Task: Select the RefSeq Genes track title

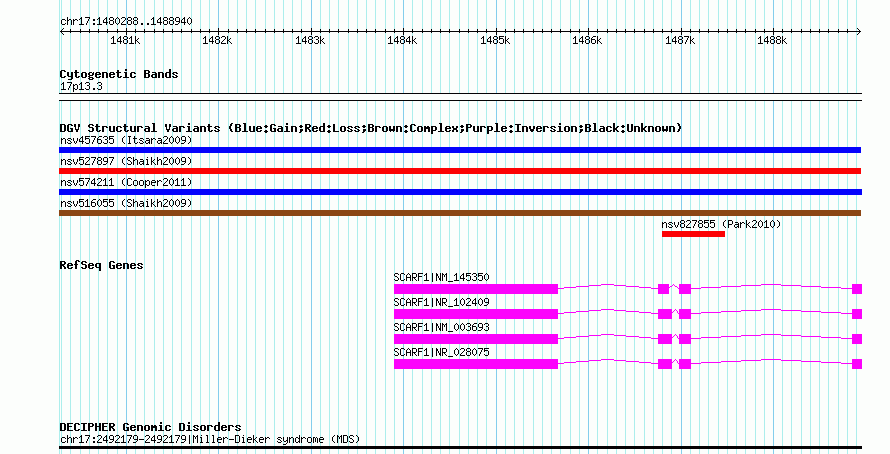Action: click(x=101, y=266)
